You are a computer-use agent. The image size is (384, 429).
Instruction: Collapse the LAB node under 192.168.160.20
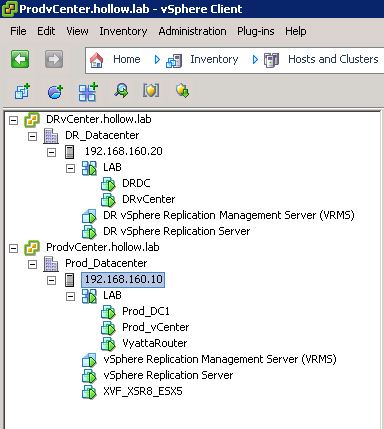click(70, 168)
